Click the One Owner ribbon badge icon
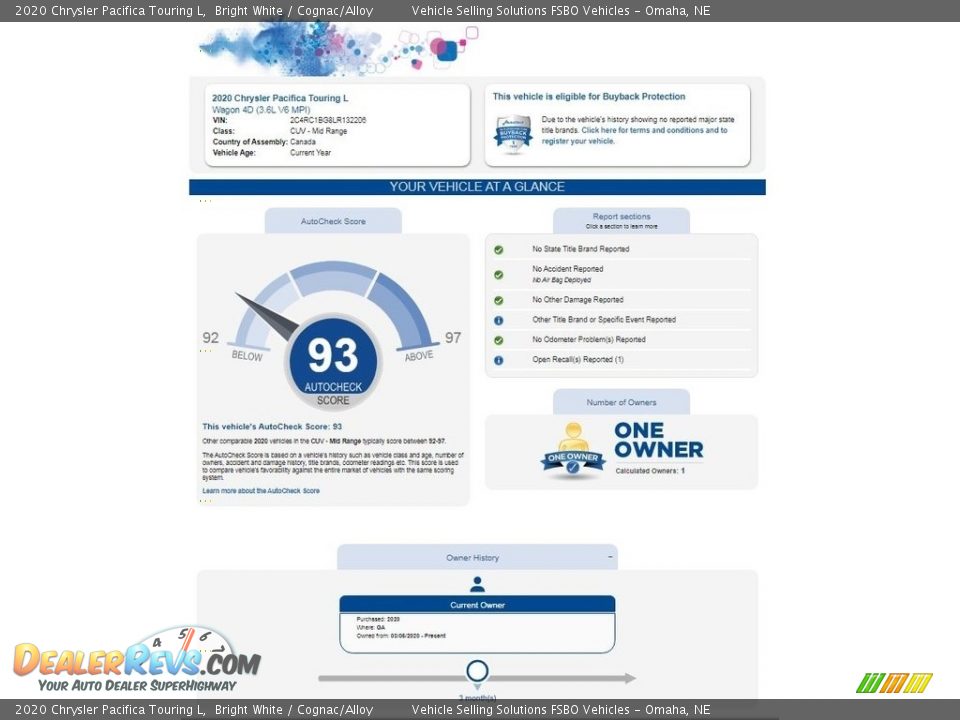The image size is (960, 720). click(573, 451)
